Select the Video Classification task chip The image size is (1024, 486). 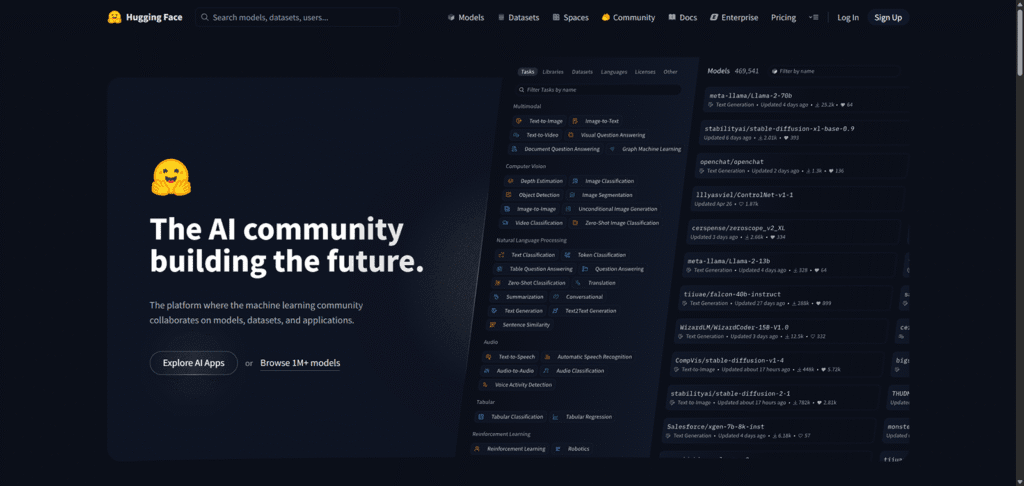point(533,223)
